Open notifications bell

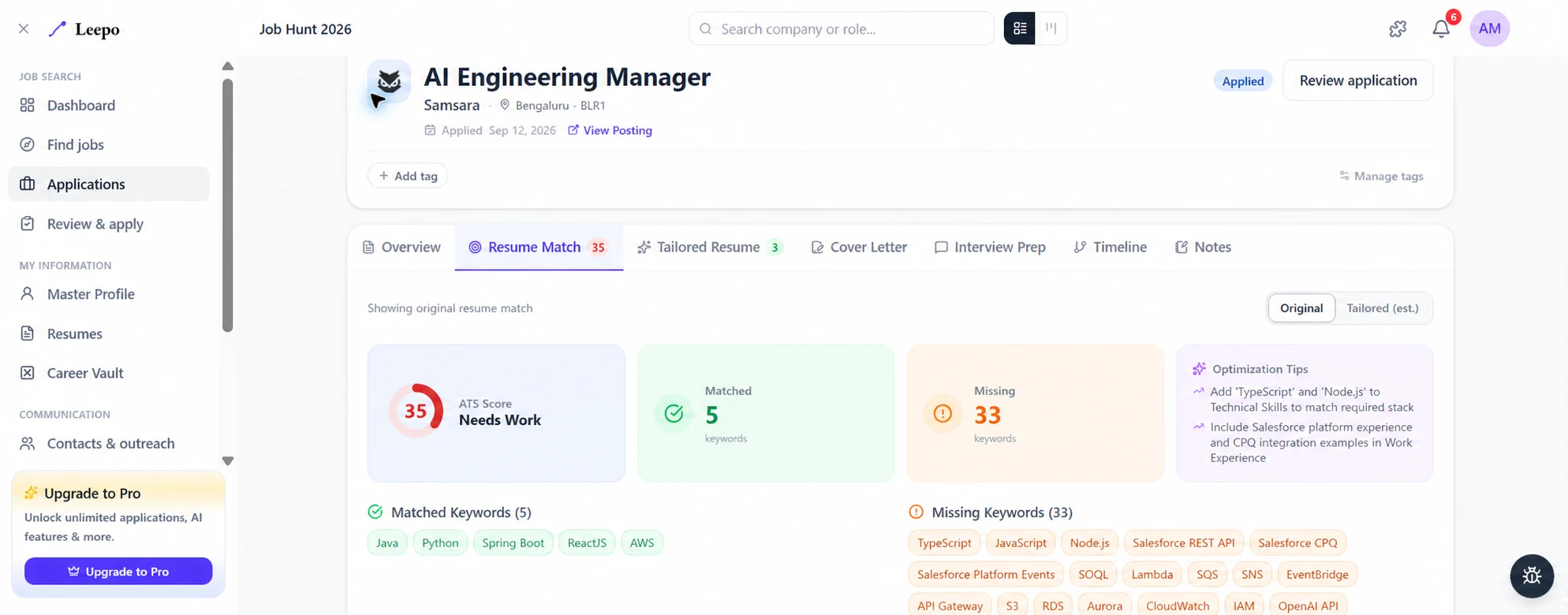point(1441,29)
